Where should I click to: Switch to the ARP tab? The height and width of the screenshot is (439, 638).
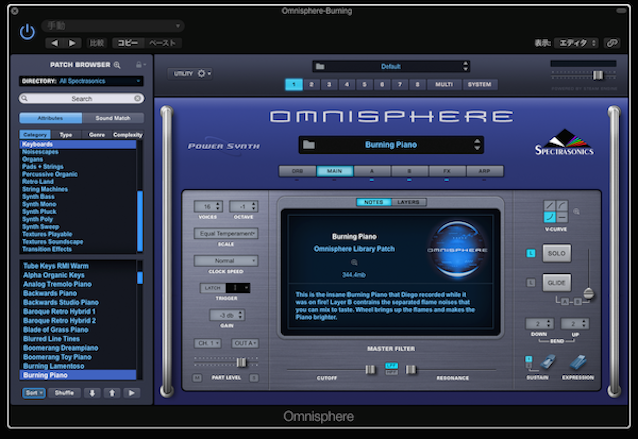(485, 171)
